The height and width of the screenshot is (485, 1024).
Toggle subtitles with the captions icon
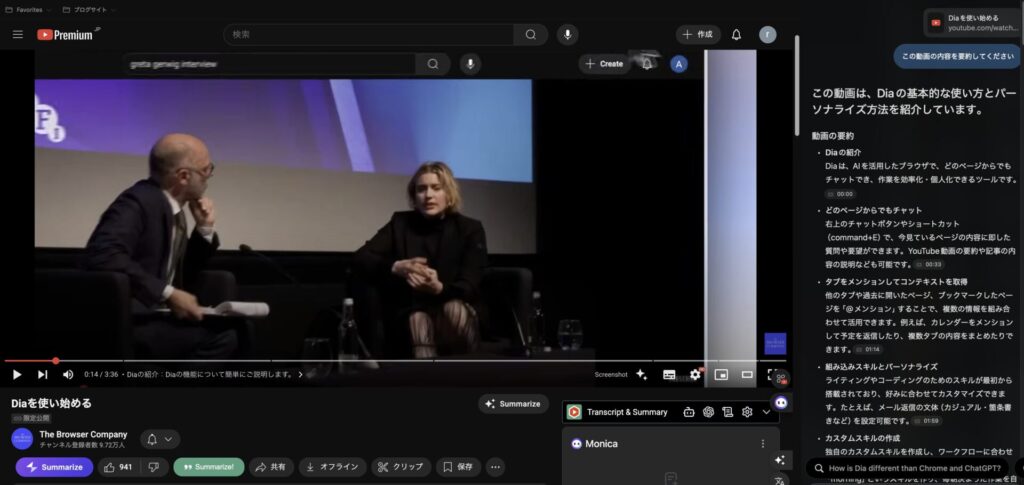(x=669, y=375)
